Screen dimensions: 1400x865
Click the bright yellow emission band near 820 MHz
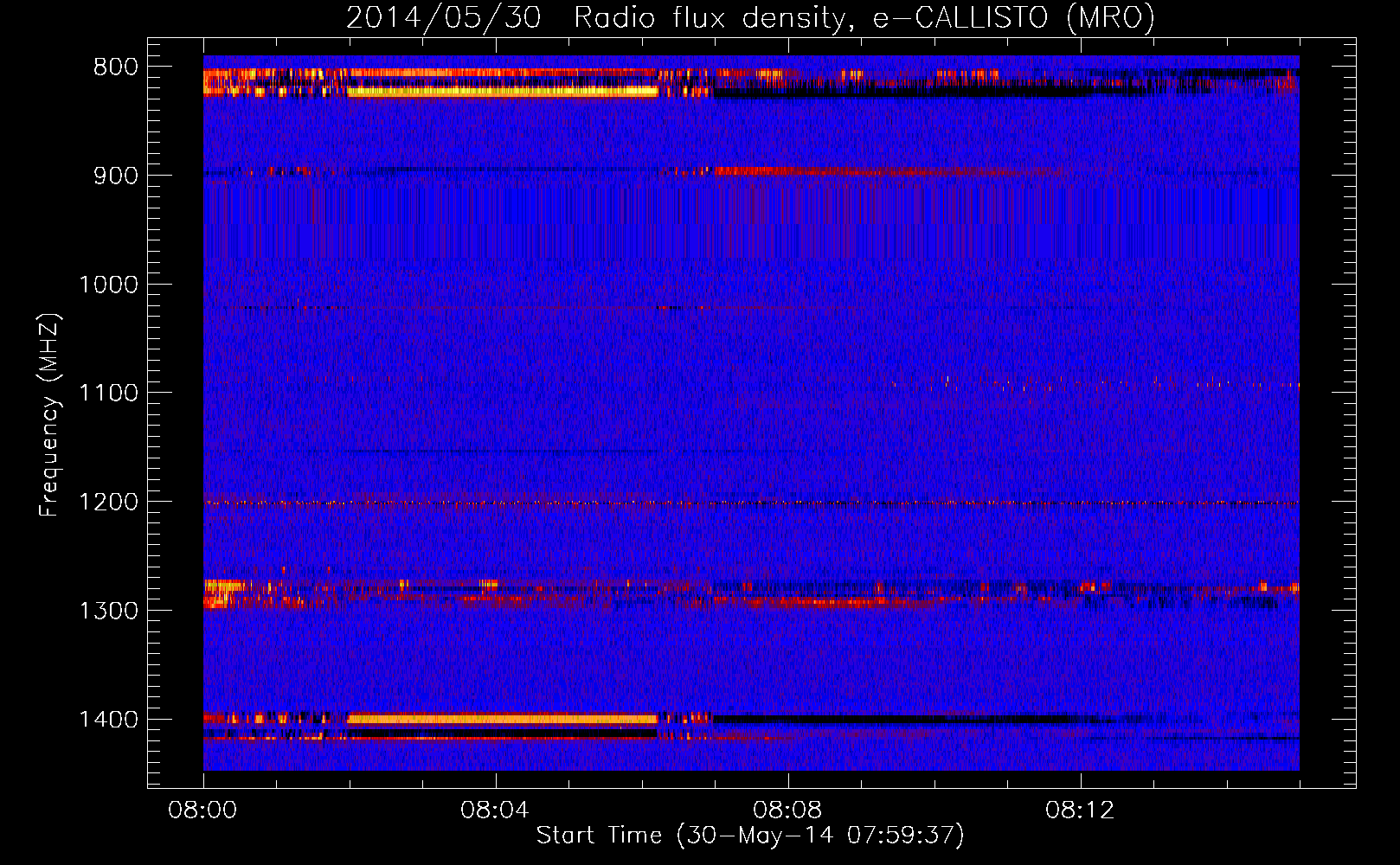[502, 91]
